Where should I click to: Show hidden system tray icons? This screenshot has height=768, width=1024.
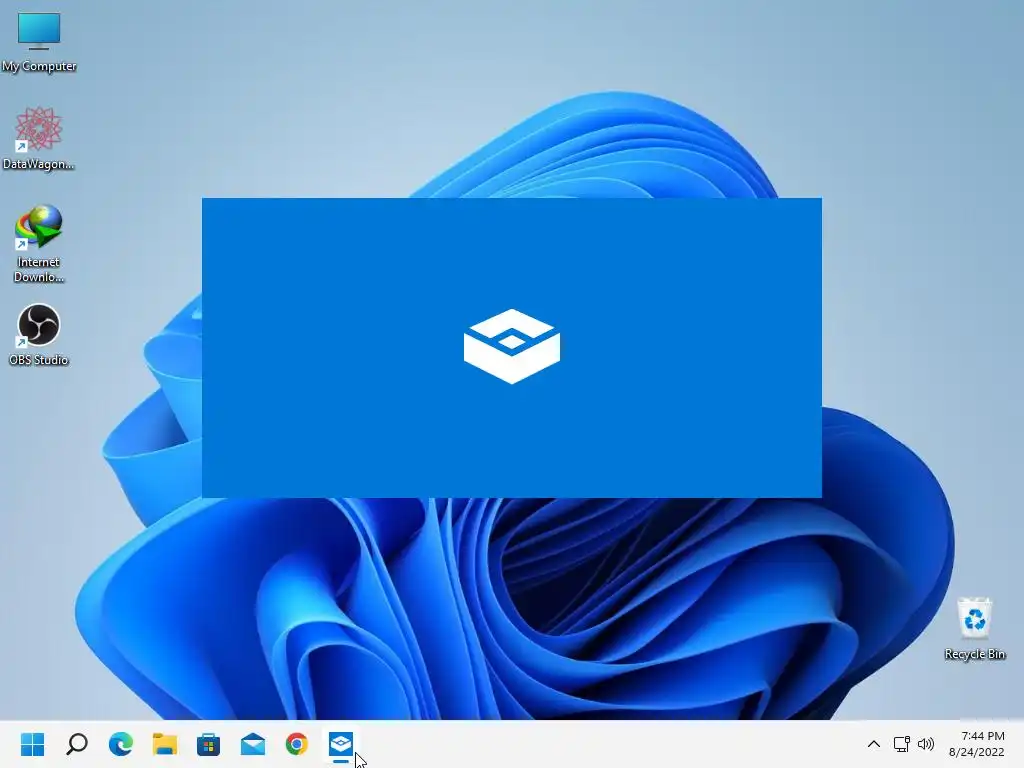[873, 744]
